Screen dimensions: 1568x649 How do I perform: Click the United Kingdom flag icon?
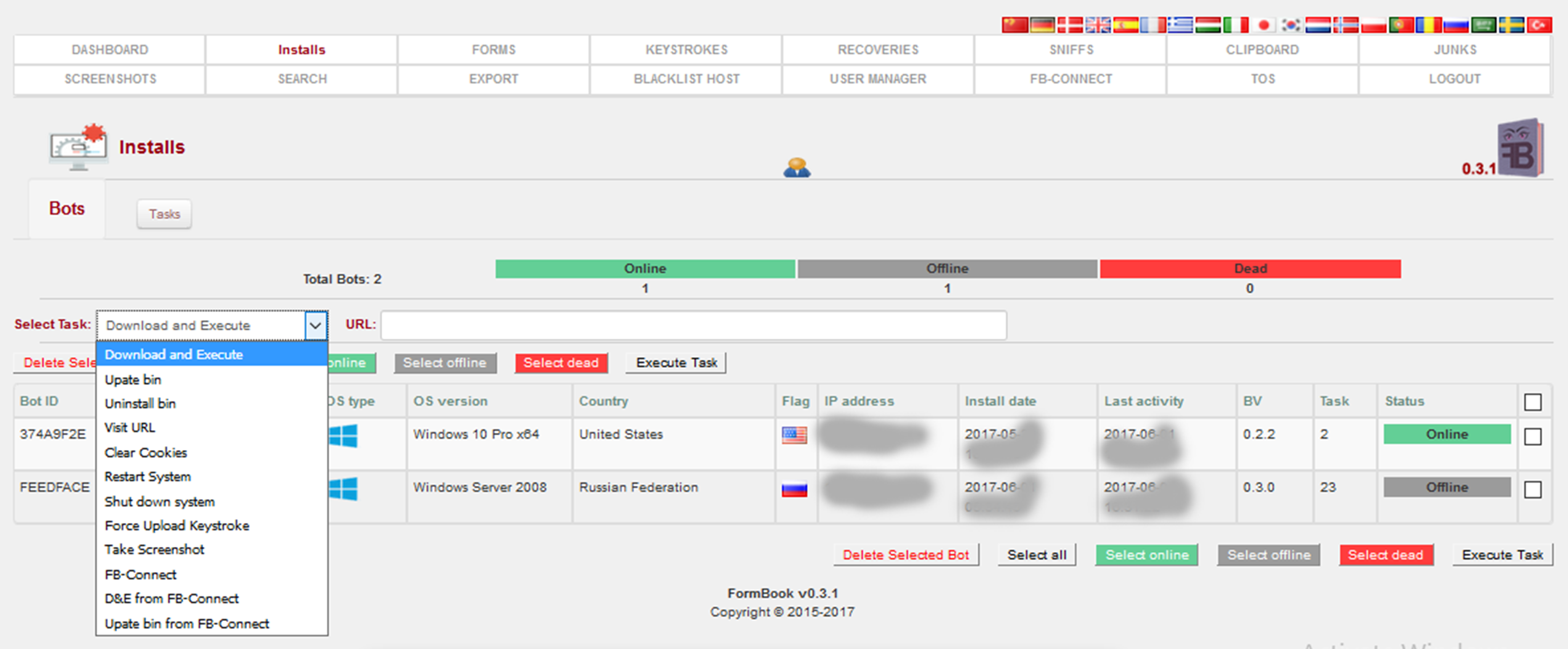coord(1098,25)
